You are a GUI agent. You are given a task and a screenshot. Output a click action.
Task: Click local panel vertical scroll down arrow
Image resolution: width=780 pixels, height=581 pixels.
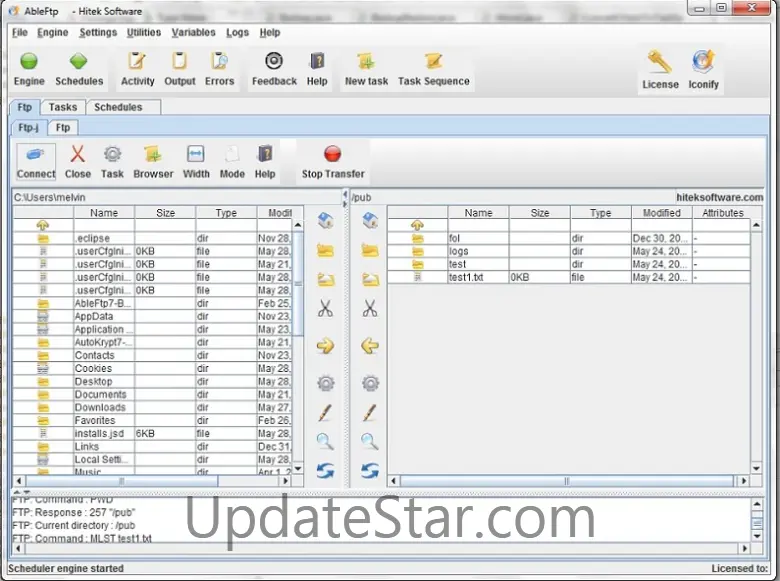coord(298,469)
